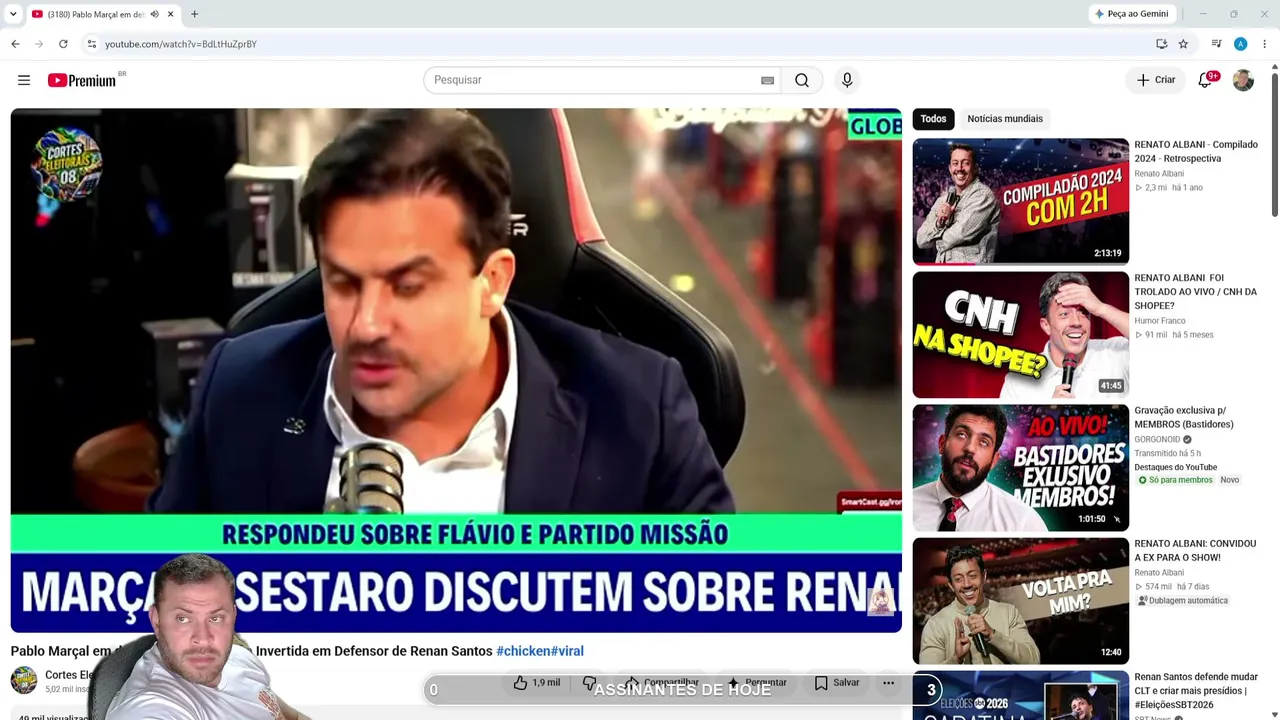Expand the tab search dropdown arrow

(x=13, y=14)
